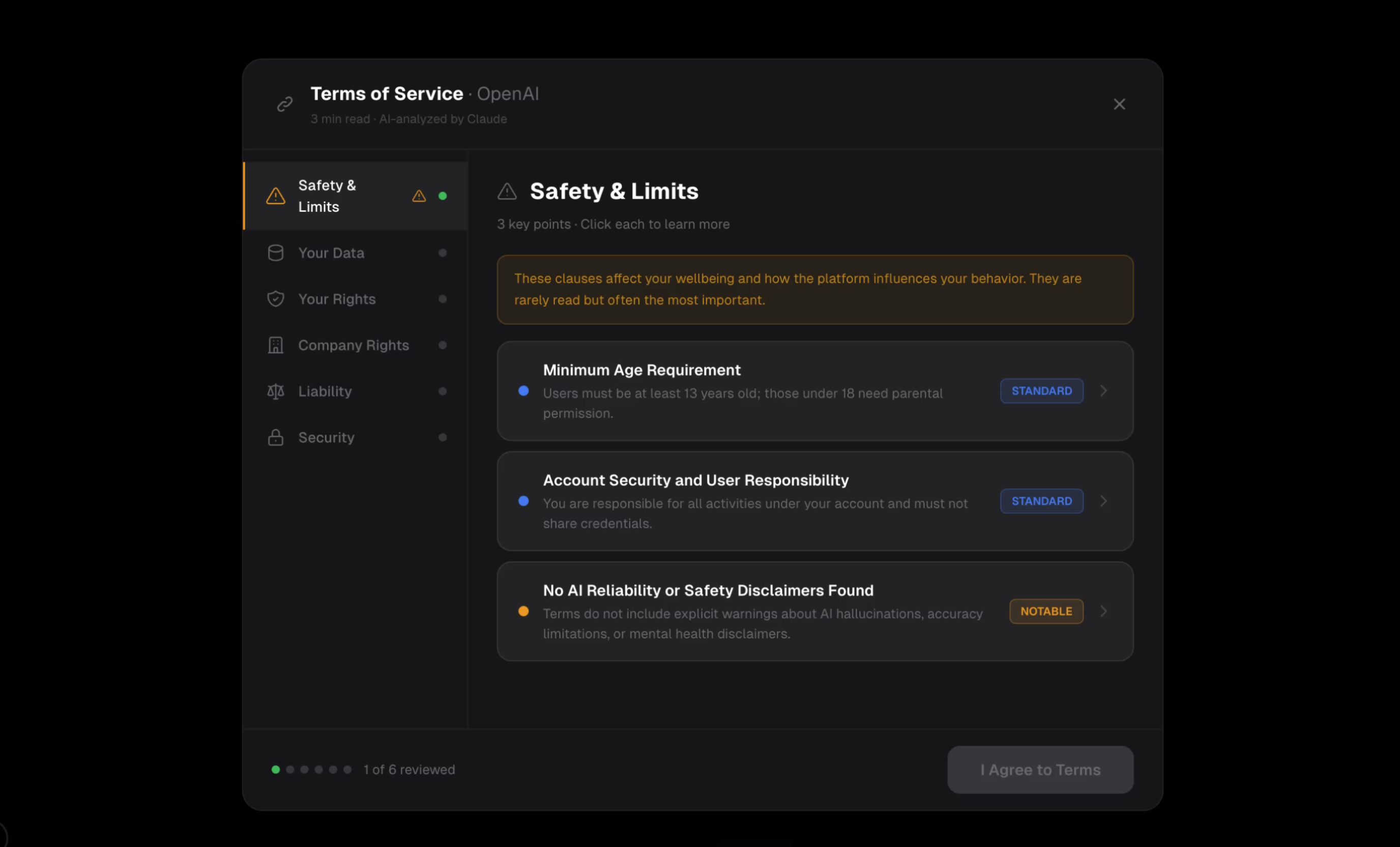Click the blue dot on Account Security card
Image resolution: width=1400 pixels, height=847 pixels.
coord(523,501)
